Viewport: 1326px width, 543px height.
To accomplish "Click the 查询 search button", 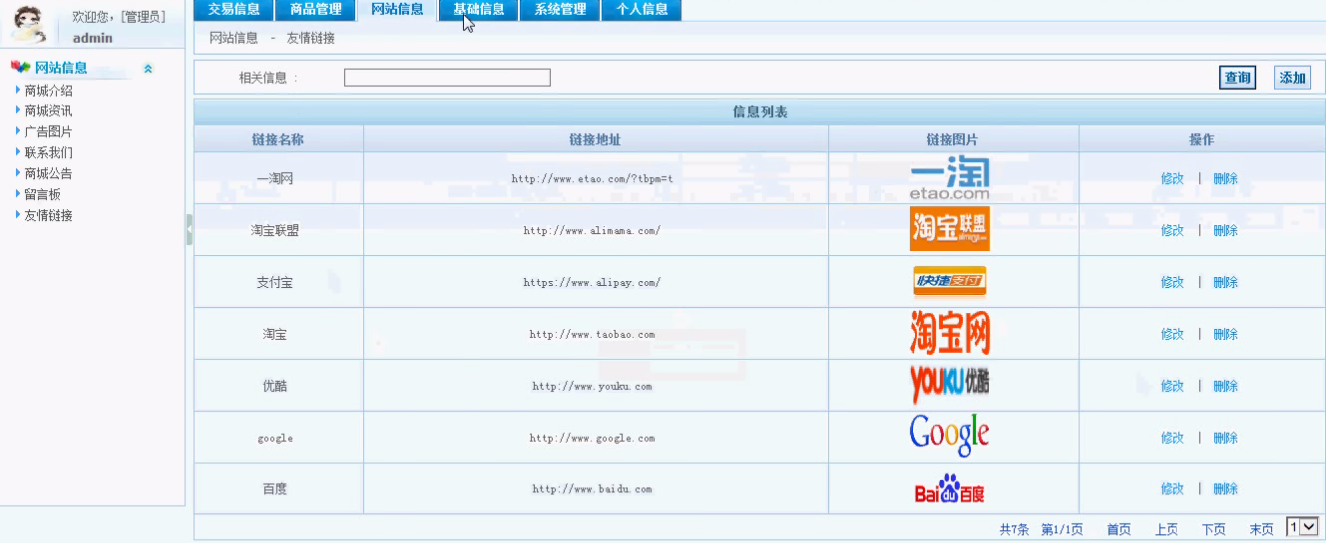I will 1237,77.
